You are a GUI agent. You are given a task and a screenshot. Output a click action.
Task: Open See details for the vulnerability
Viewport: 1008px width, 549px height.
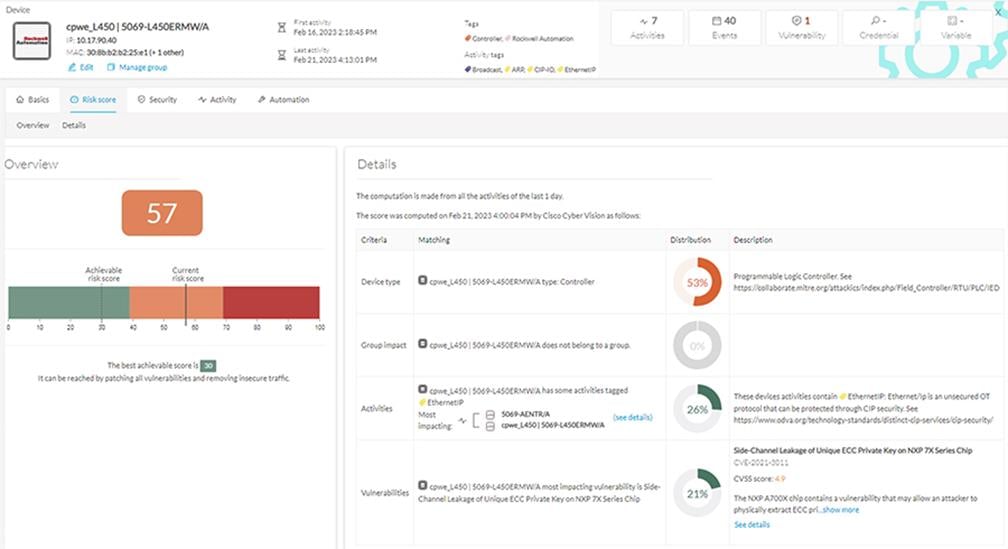752,525
